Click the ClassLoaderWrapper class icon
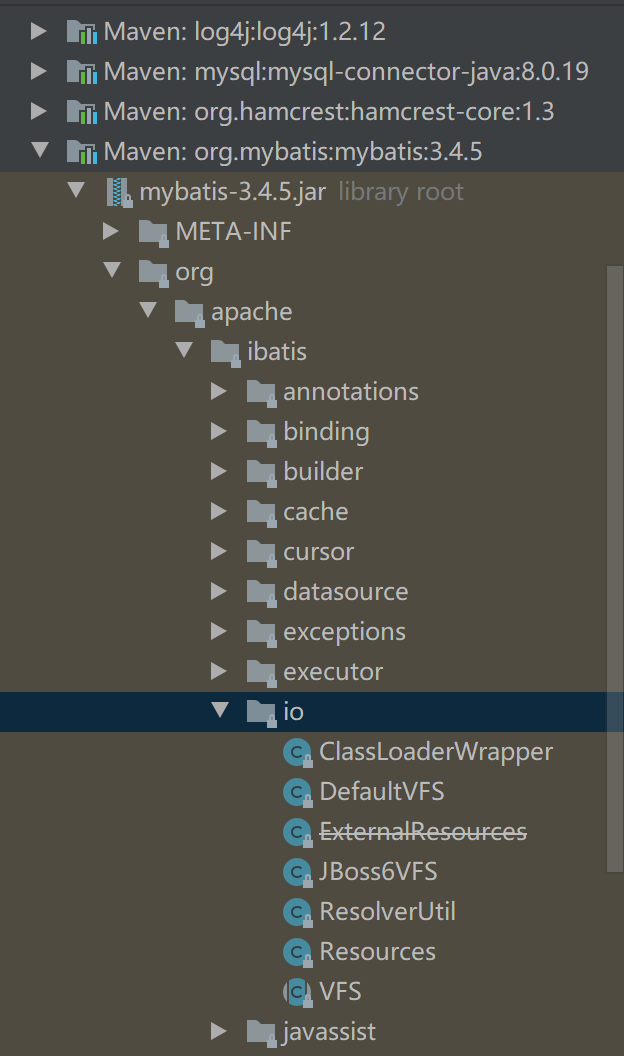Viewport: 624px width, 1056px height. pyautogui.click(x=297, y=751)
